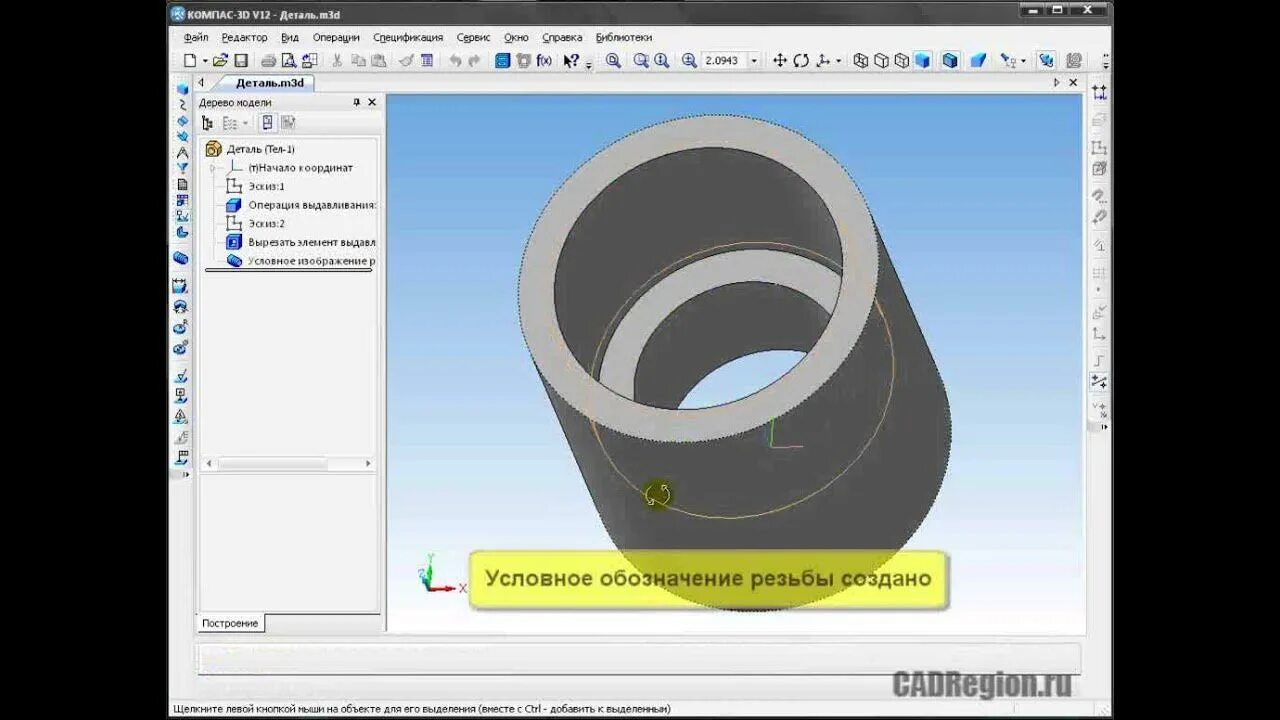Click the scale value field 2.0943

723,61
